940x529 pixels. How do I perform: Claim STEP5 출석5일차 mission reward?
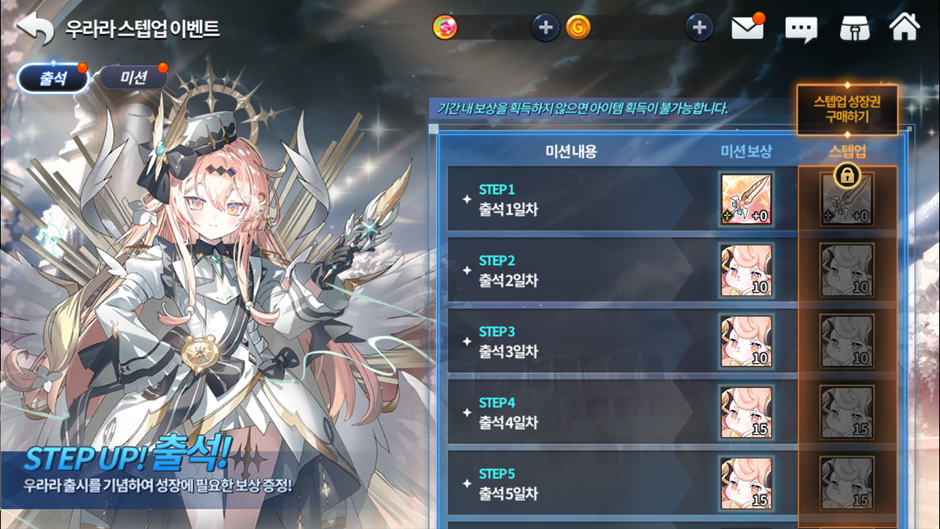[746, 483]
